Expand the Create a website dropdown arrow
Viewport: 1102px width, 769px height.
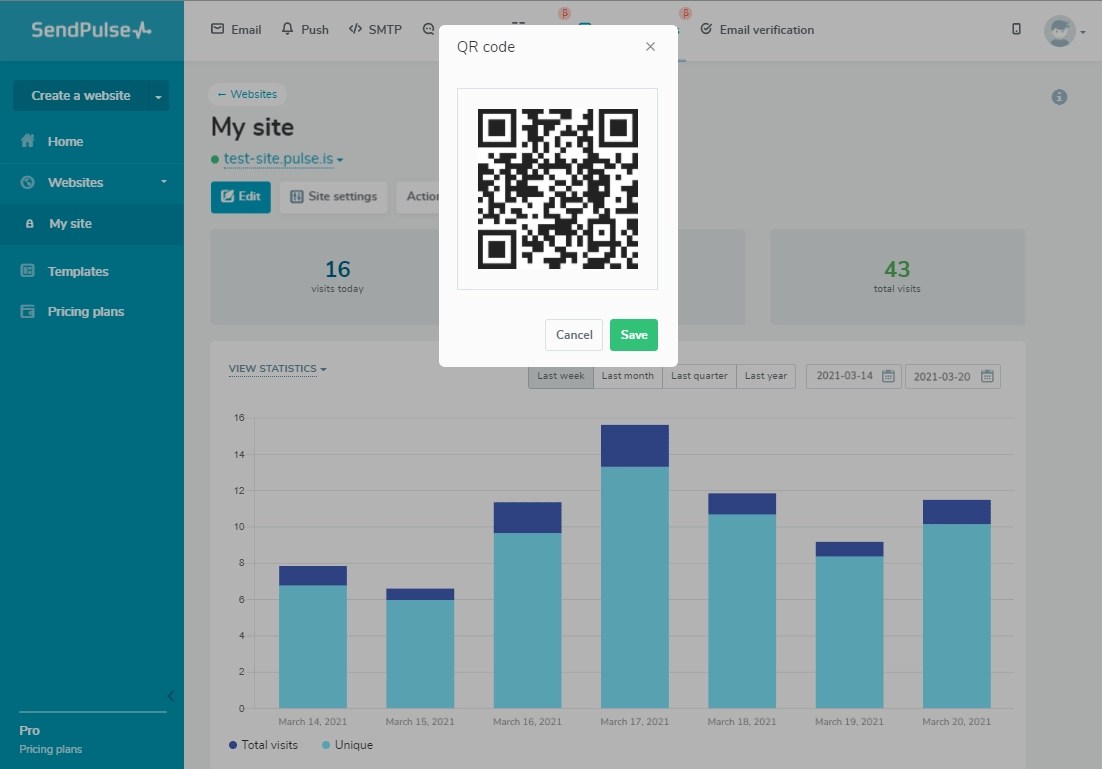(x=158, y=95)
